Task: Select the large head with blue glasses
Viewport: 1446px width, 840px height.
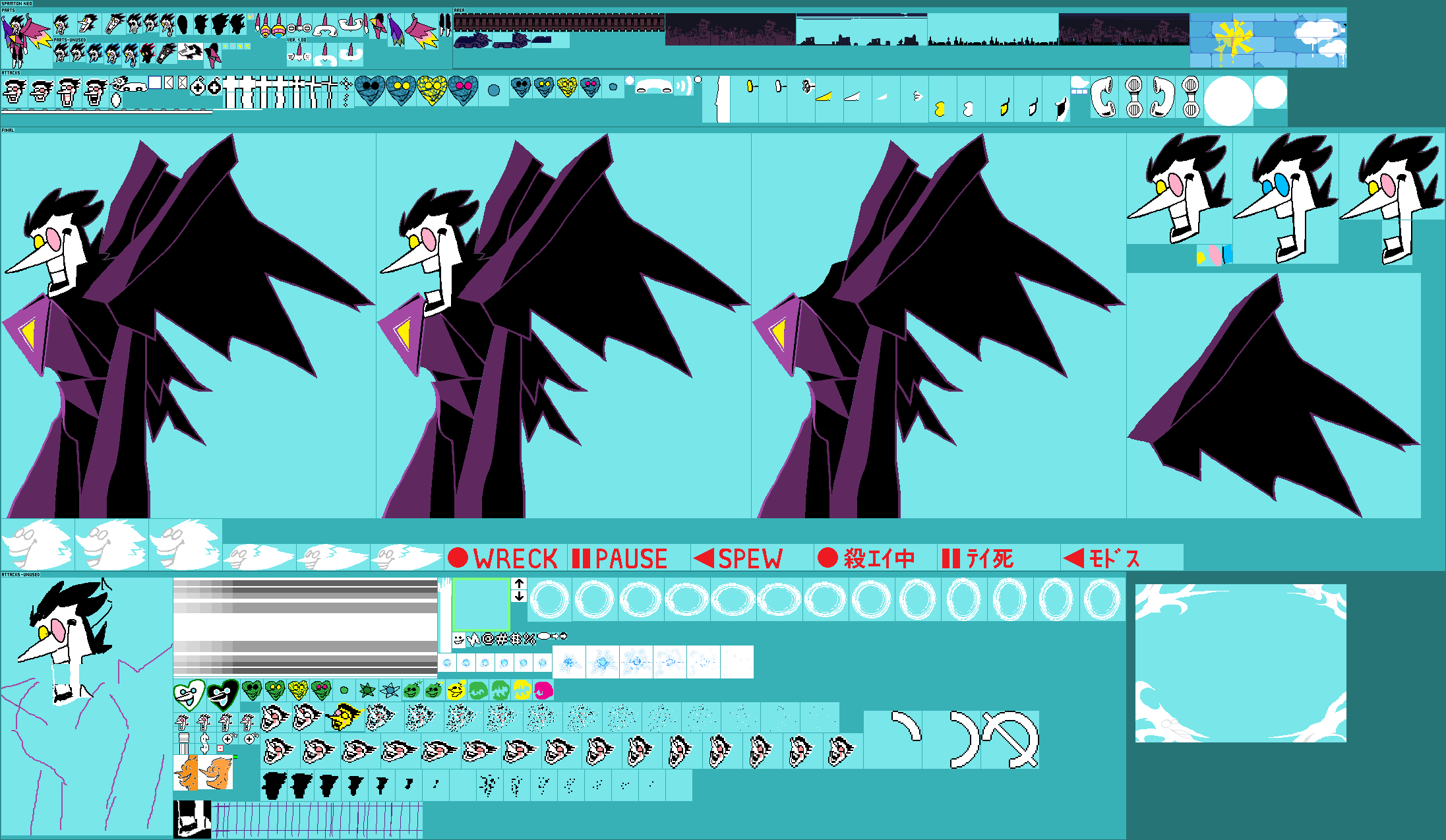Action: coord(1286,198)
